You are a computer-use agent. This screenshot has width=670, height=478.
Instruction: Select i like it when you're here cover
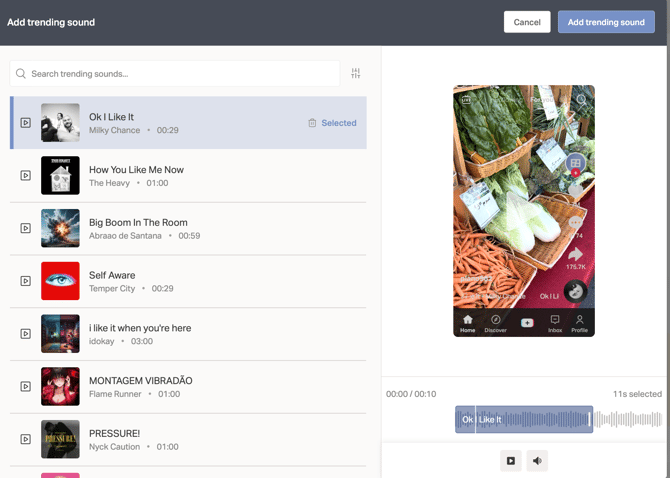[x=60, y=334]
